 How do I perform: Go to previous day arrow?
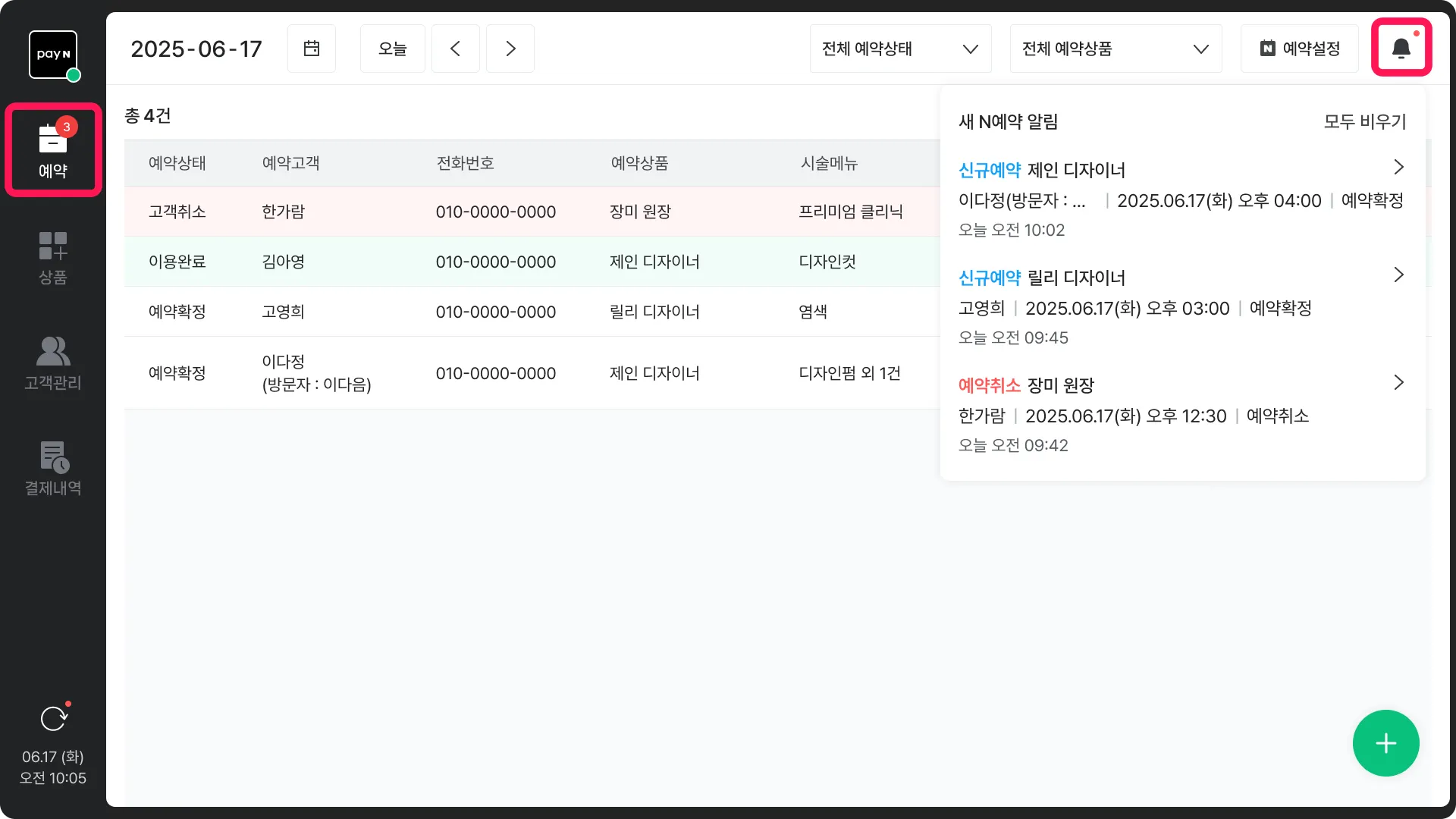pos(455,49)
